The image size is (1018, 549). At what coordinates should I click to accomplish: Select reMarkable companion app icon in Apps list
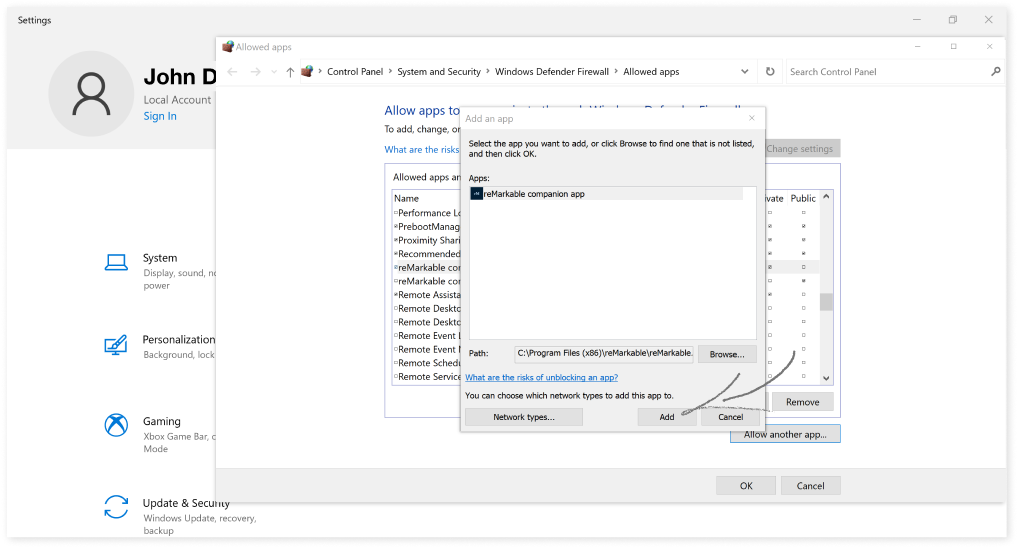(x=476, y=194)
